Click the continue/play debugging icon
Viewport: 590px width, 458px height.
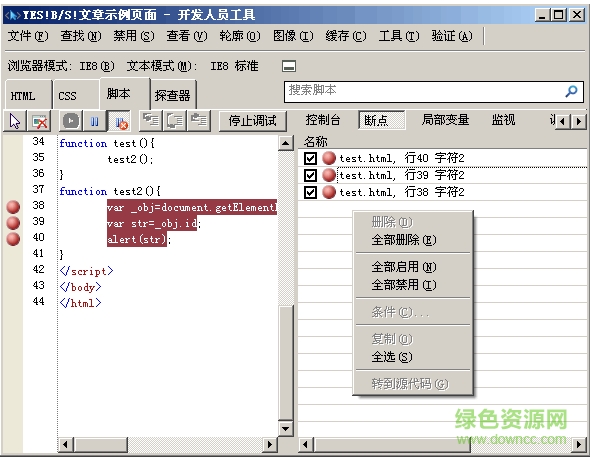click(71, 121)
